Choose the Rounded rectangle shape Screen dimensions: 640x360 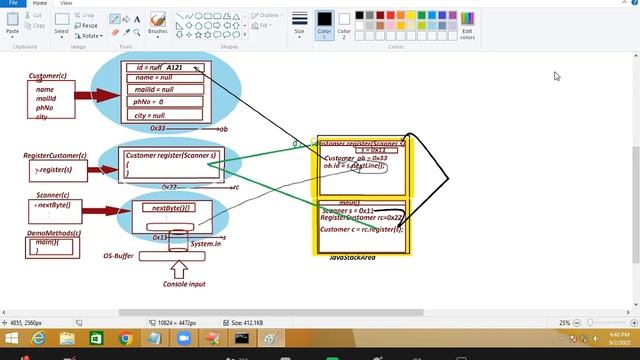(x=217, y=16)
